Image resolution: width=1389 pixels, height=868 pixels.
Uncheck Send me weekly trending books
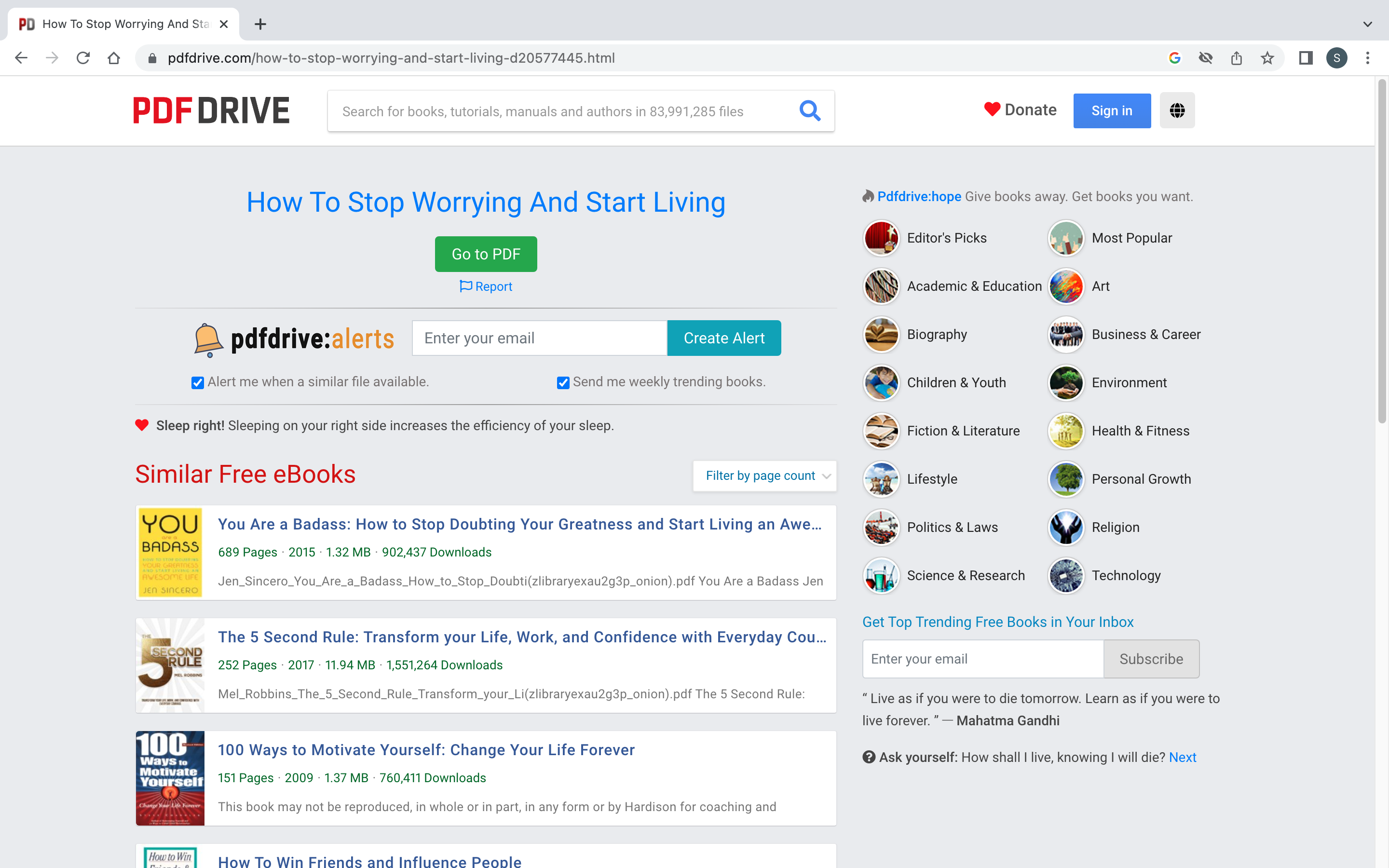pyautogui.click(x=563, y=383)
